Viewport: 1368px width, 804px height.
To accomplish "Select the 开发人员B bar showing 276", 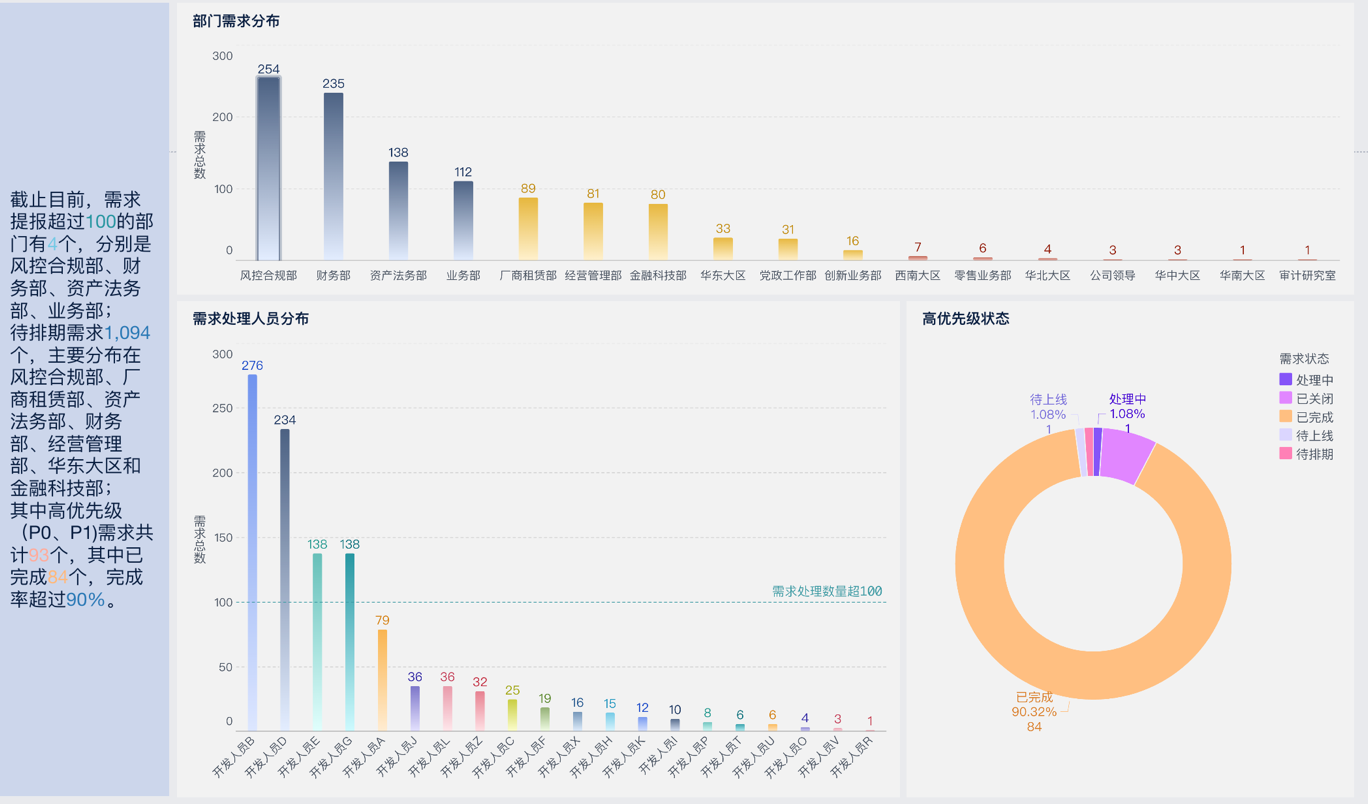I will 253,552.
